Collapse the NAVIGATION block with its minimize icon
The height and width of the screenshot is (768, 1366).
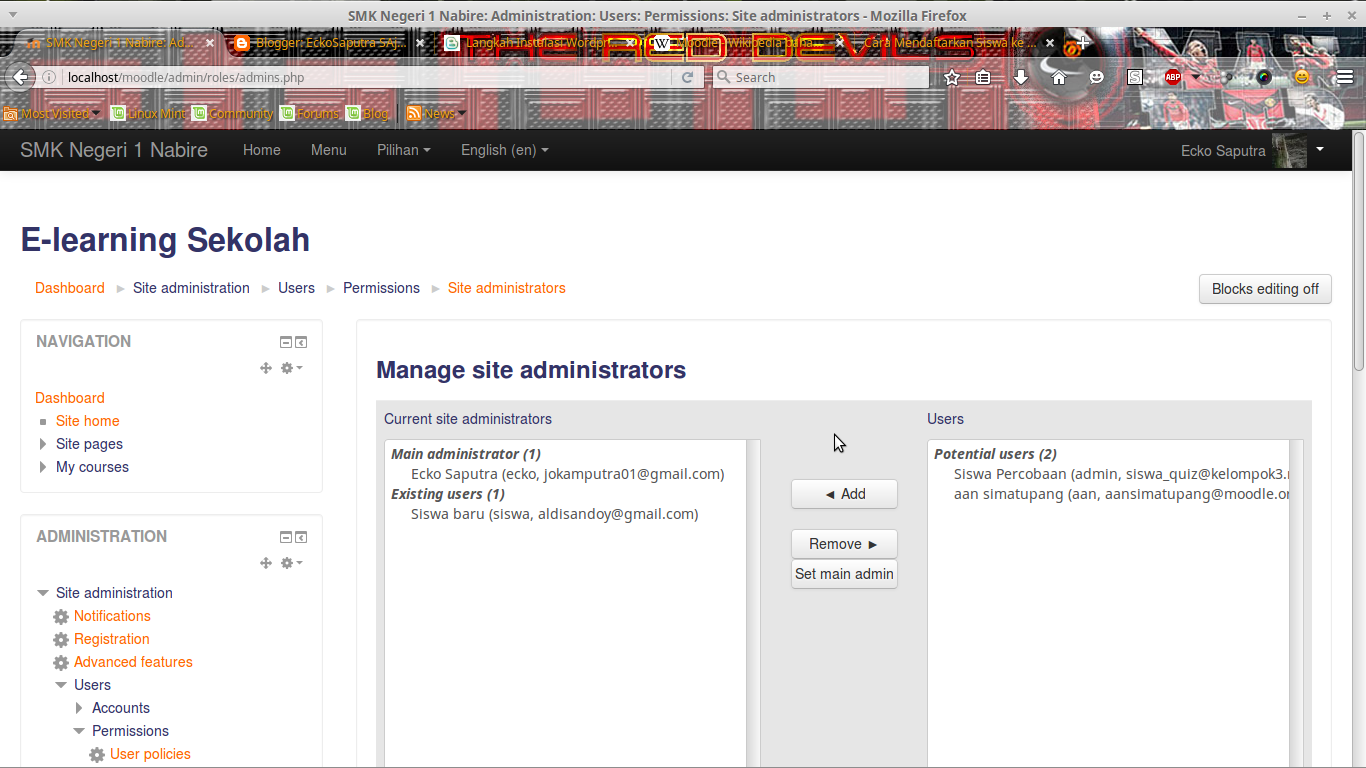285,341
